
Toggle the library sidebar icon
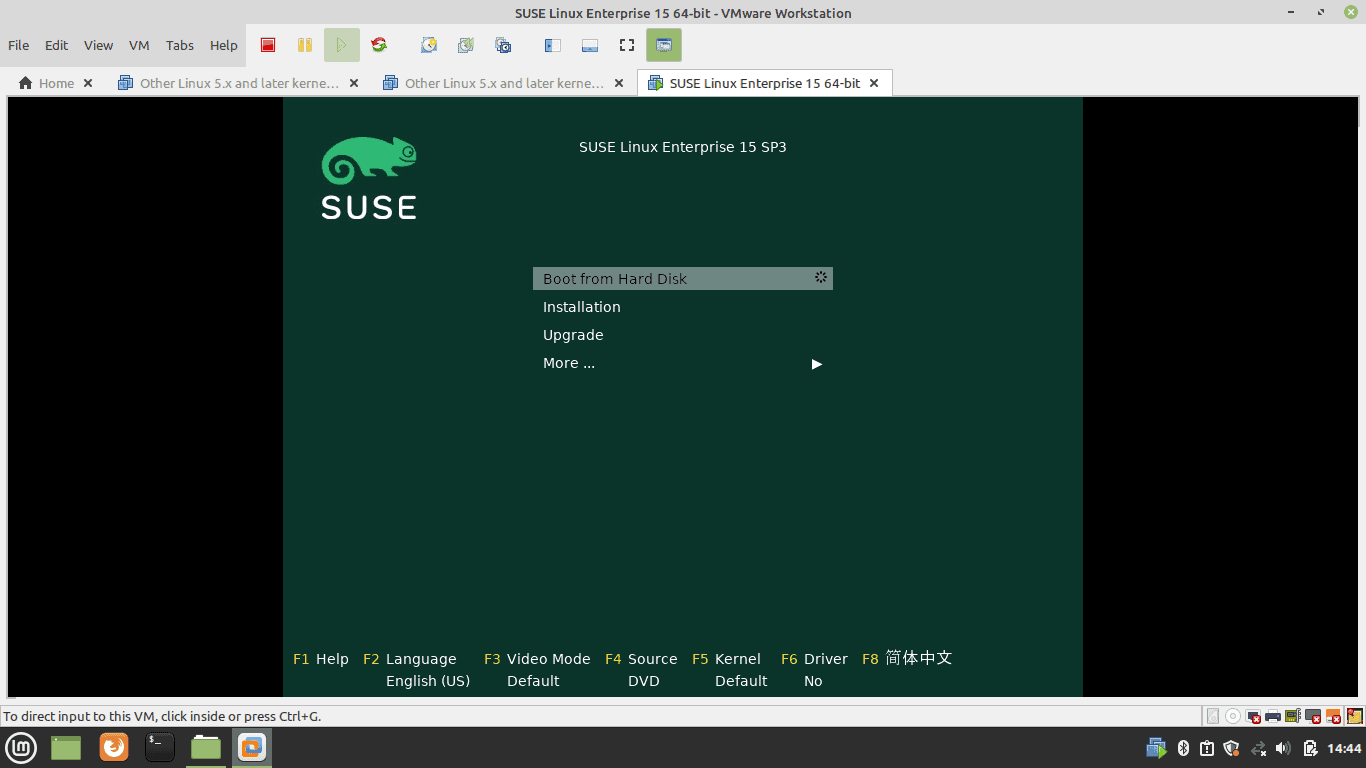coord(552,45)
